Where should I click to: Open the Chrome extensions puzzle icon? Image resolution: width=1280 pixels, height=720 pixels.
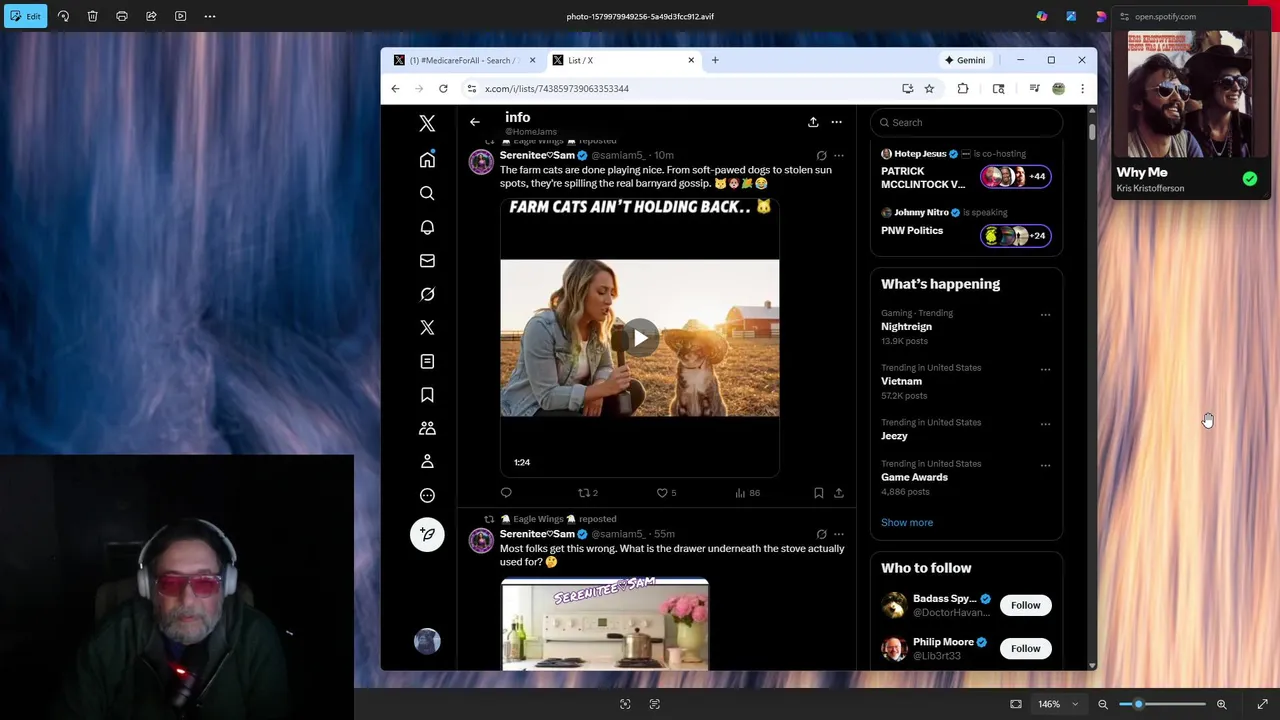(963, 88)
